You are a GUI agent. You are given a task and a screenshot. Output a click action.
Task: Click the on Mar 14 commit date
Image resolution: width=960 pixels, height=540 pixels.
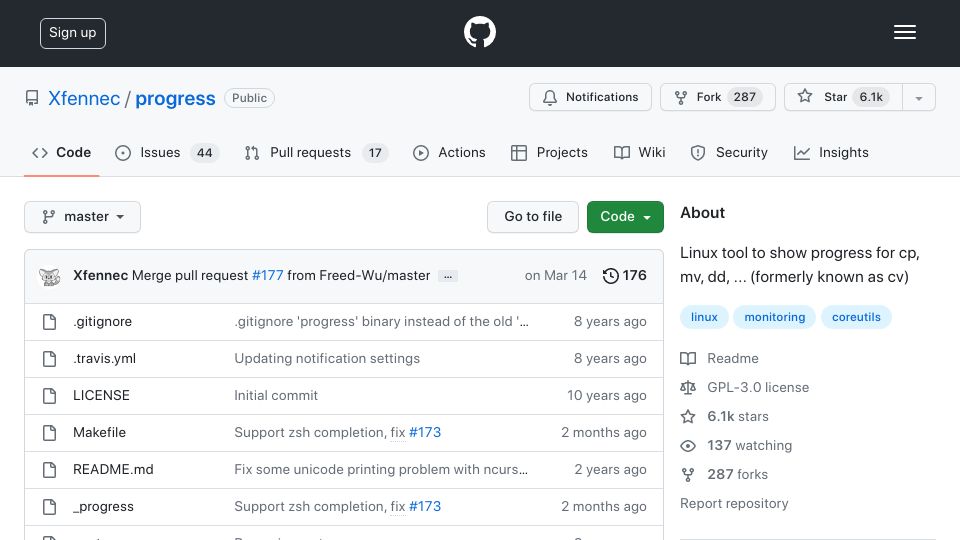click(x=555, y=276)
